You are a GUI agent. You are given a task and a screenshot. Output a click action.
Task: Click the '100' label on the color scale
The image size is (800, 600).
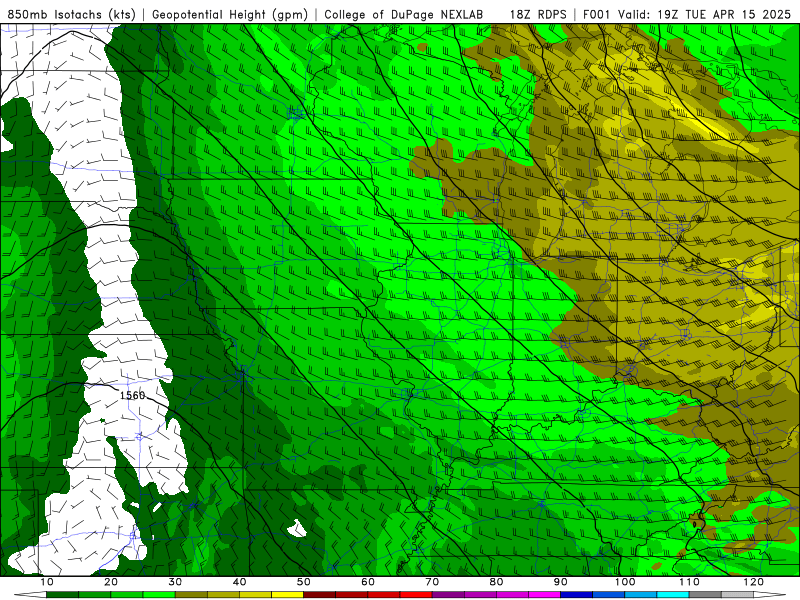click(x=625, y=582)
